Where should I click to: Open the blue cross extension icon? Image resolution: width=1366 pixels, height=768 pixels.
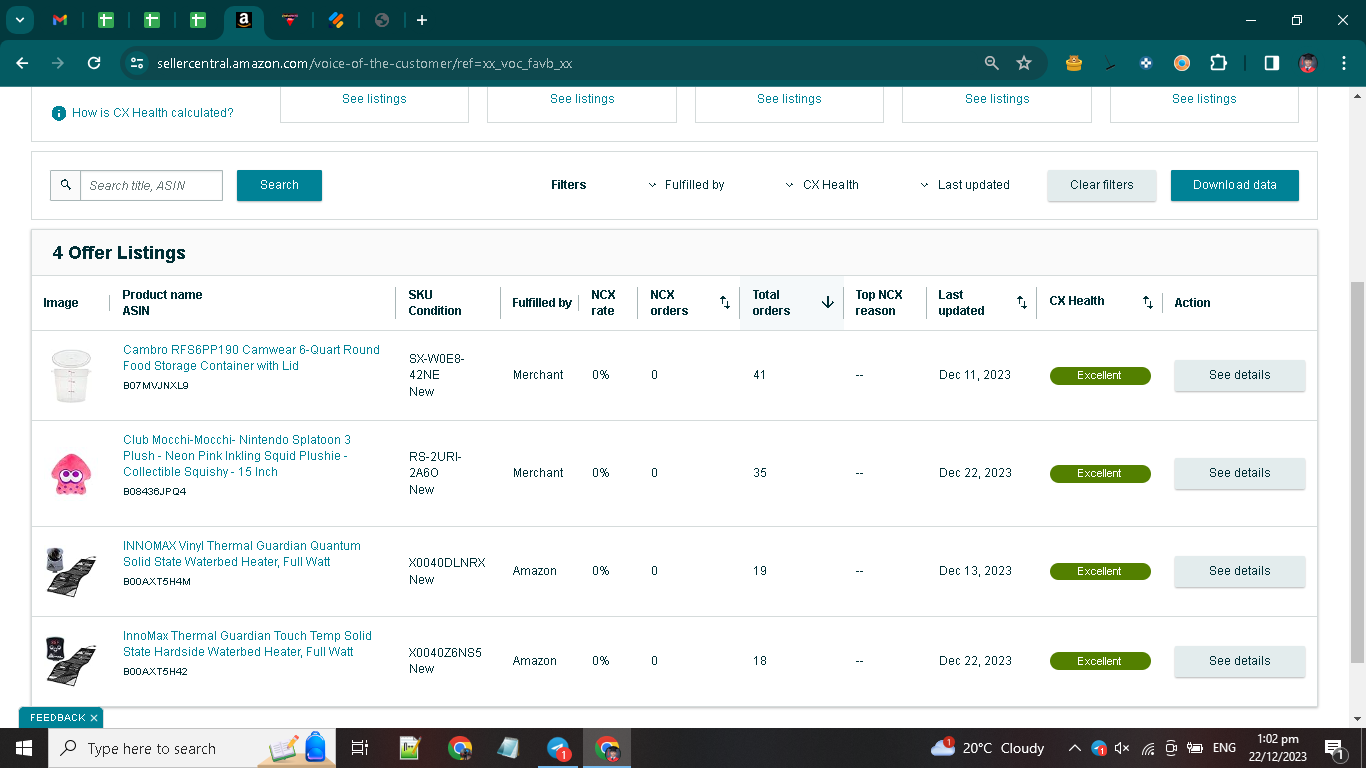pyautogui.click(x=1146, y=63)
